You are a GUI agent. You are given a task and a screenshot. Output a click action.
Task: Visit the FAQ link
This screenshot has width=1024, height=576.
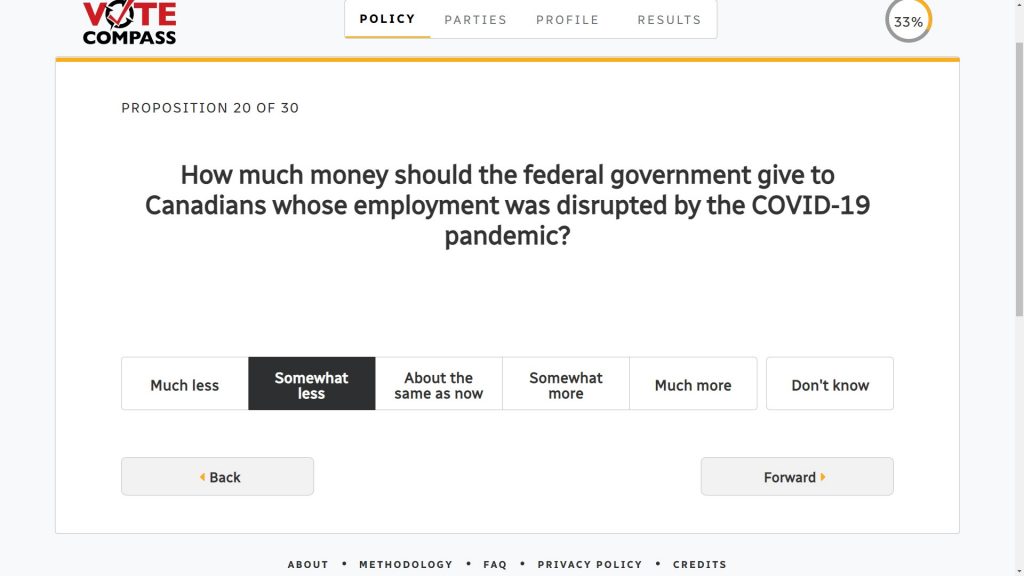pyautogui.click(x=495, y=564)
